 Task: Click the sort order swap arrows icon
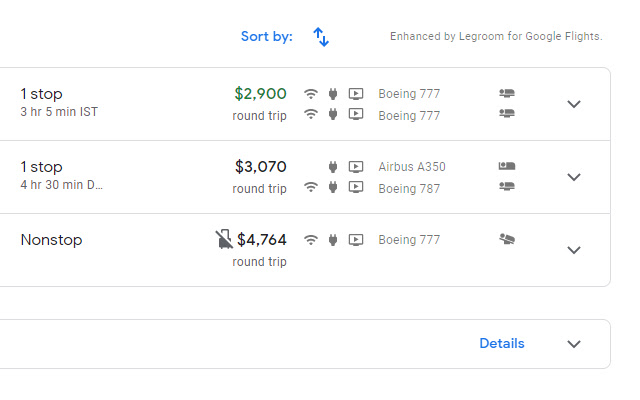[x=321, y=37]
